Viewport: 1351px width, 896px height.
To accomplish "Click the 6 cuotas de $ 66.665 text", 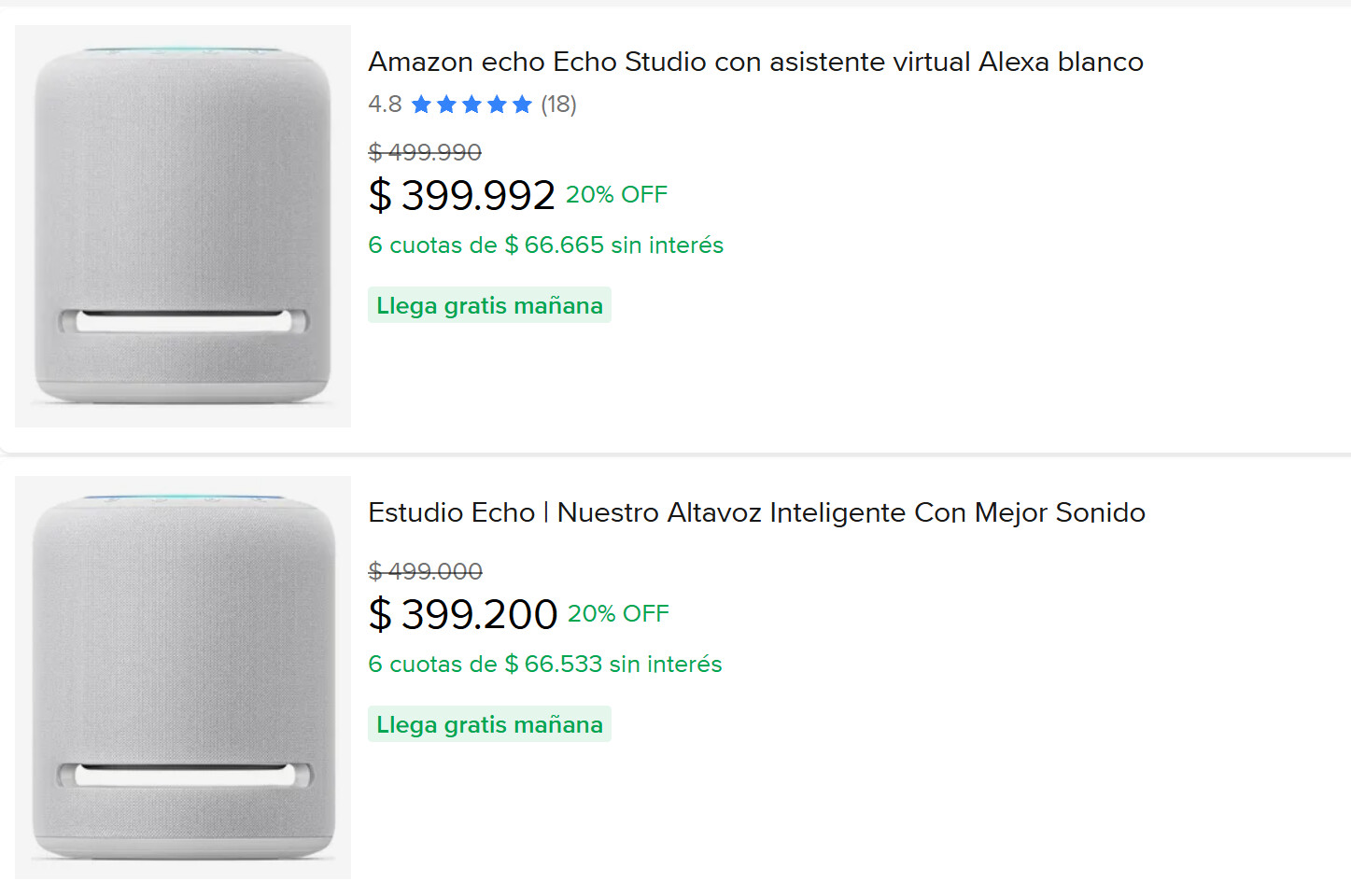I will (545, 245).
